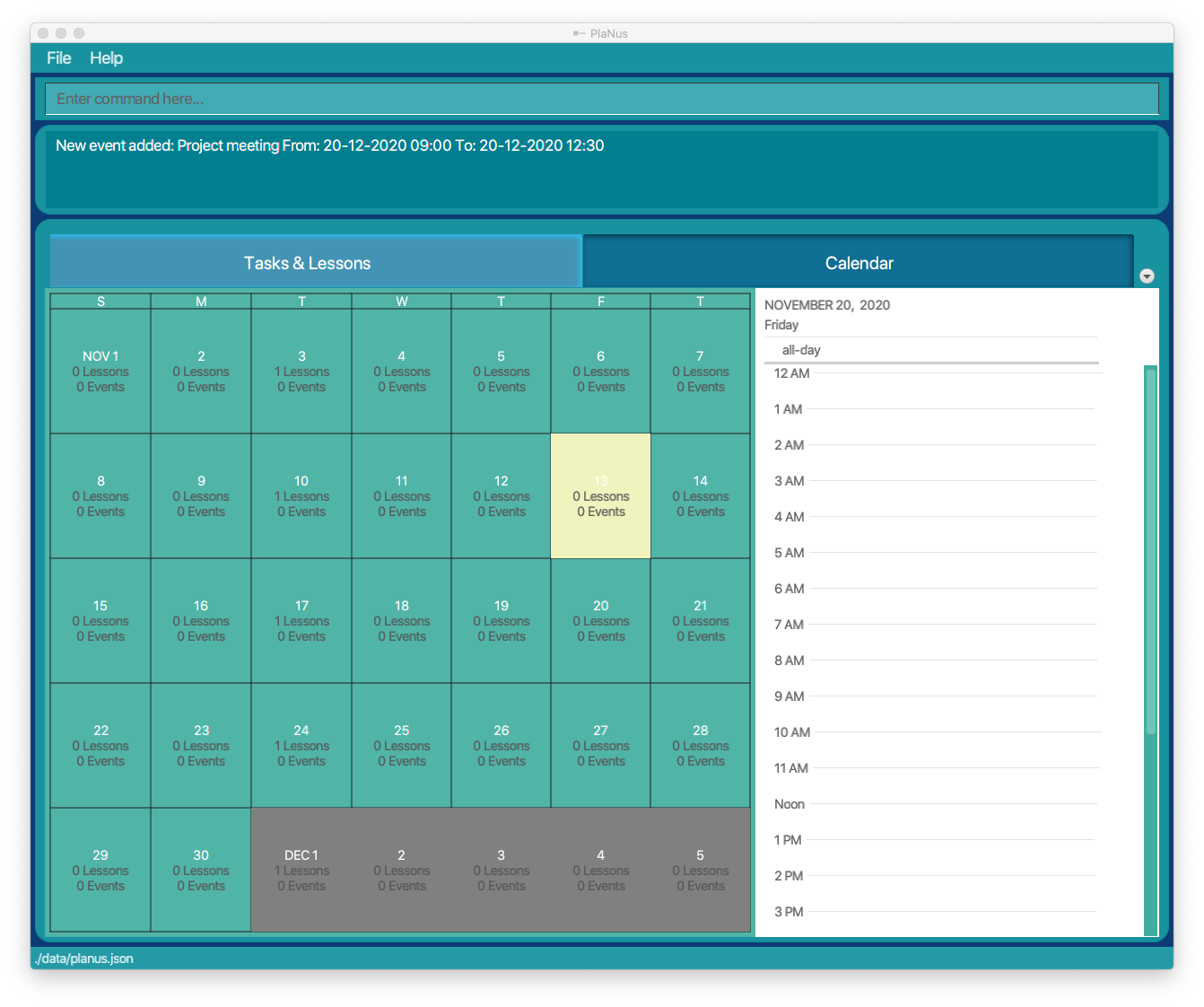Click the W weekday column header
The height and width of the screenshot is (1007, 1204).
tap(401, 302)
